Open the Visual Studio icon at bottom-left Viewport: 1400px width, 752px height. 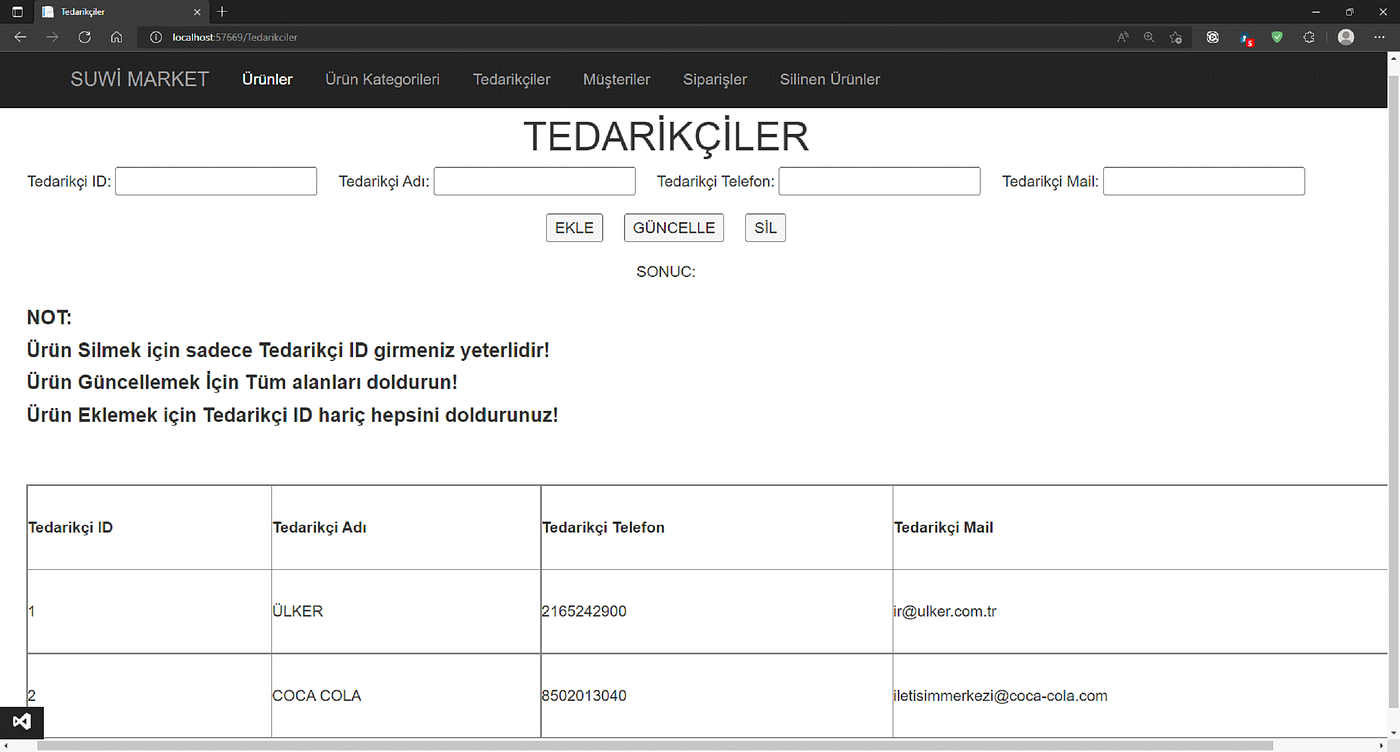tap(22, 722)
